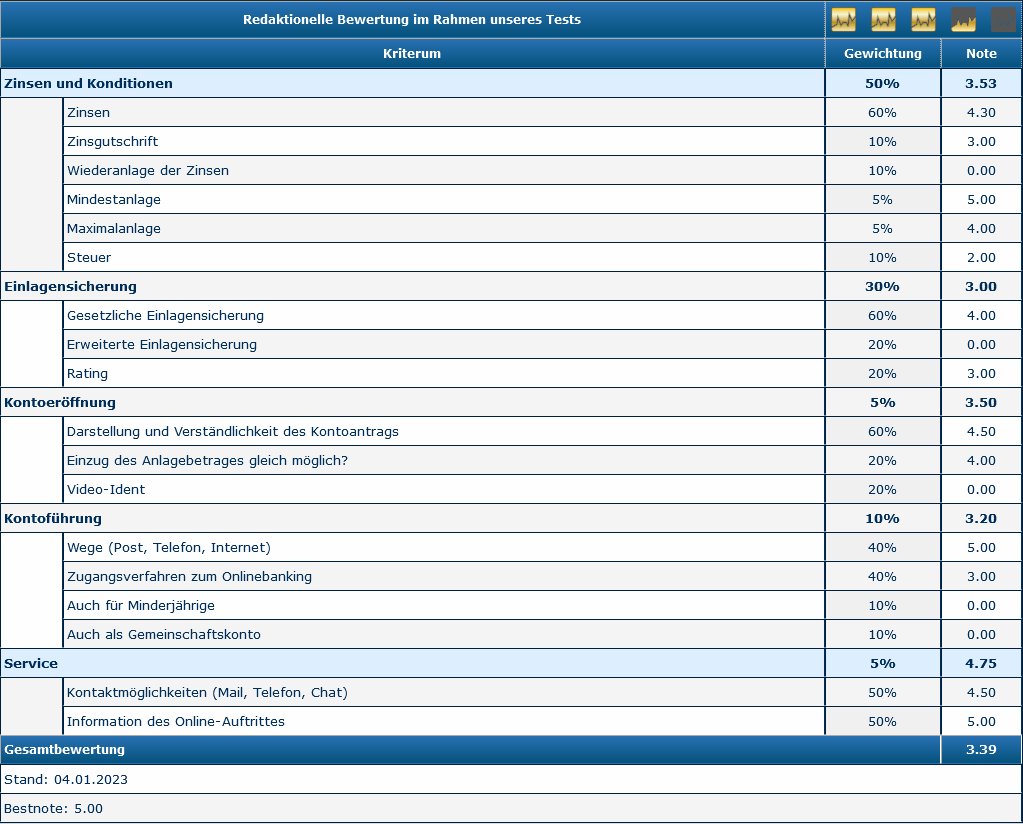Click the 2.00 note in Steuer row
The height and width of the screenshot is (824, 1023).
coord(981,258)
